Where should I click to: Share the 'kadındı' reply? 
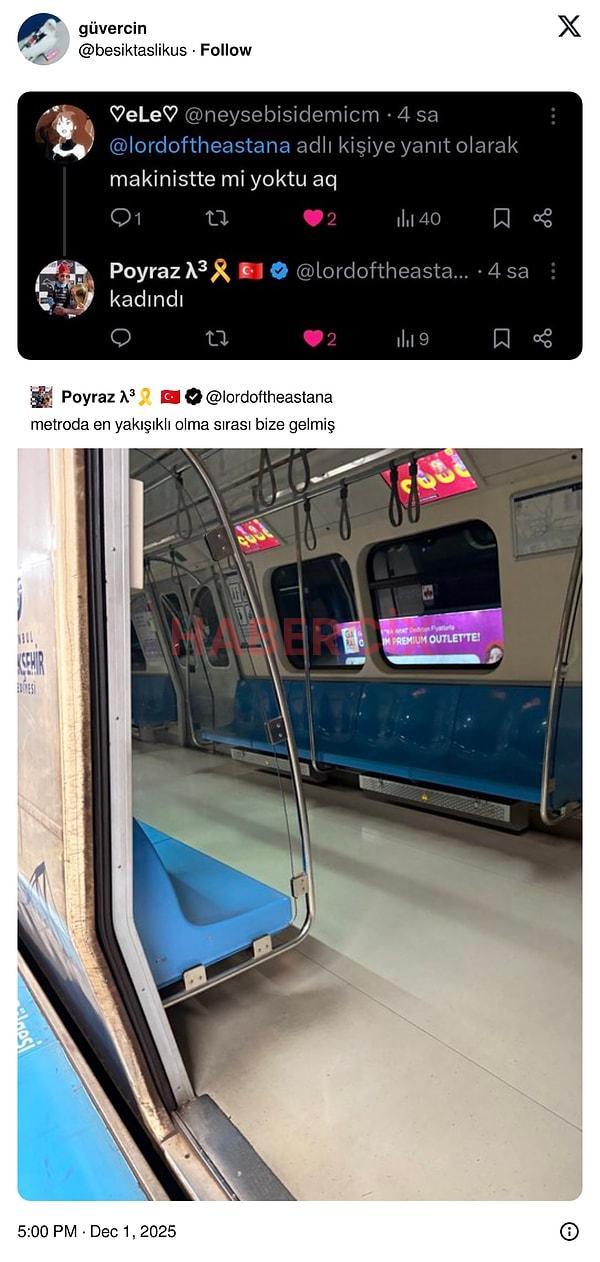(x=543, y=338)
